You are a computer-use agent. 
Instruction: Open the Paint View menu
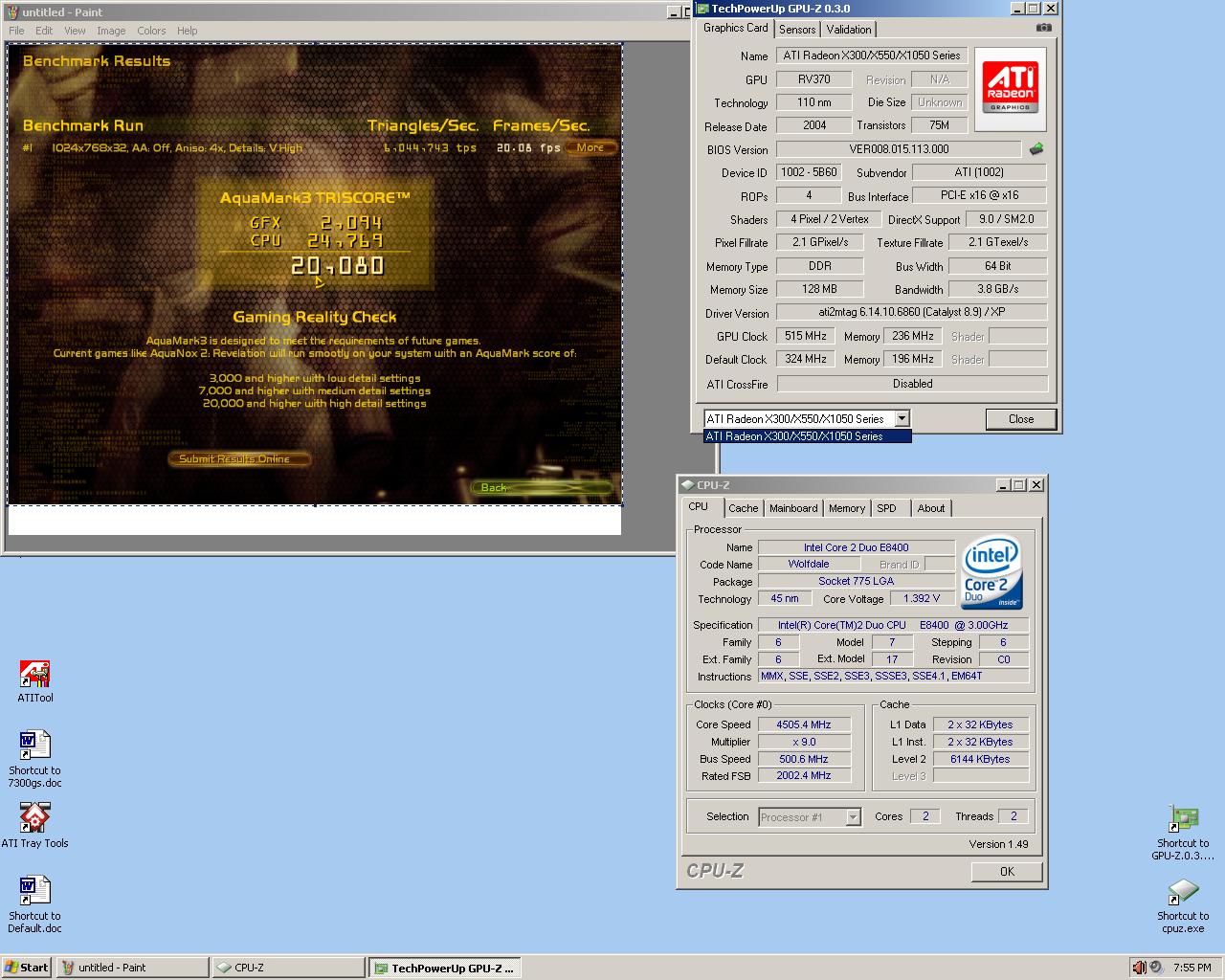point(75,31)
